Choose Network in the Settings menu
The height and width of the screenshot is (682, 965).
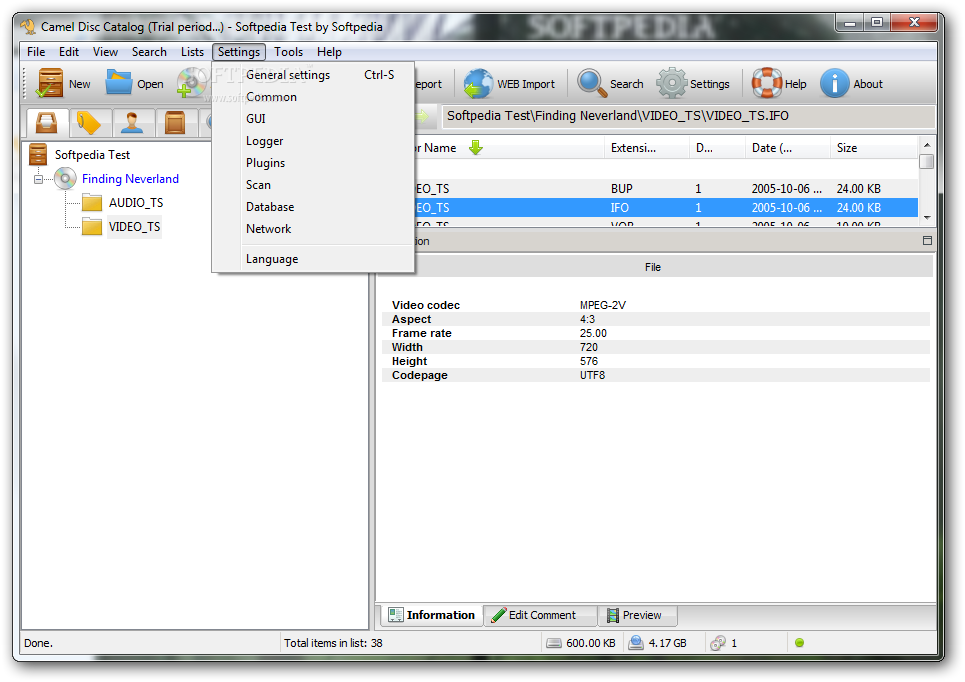313,229
